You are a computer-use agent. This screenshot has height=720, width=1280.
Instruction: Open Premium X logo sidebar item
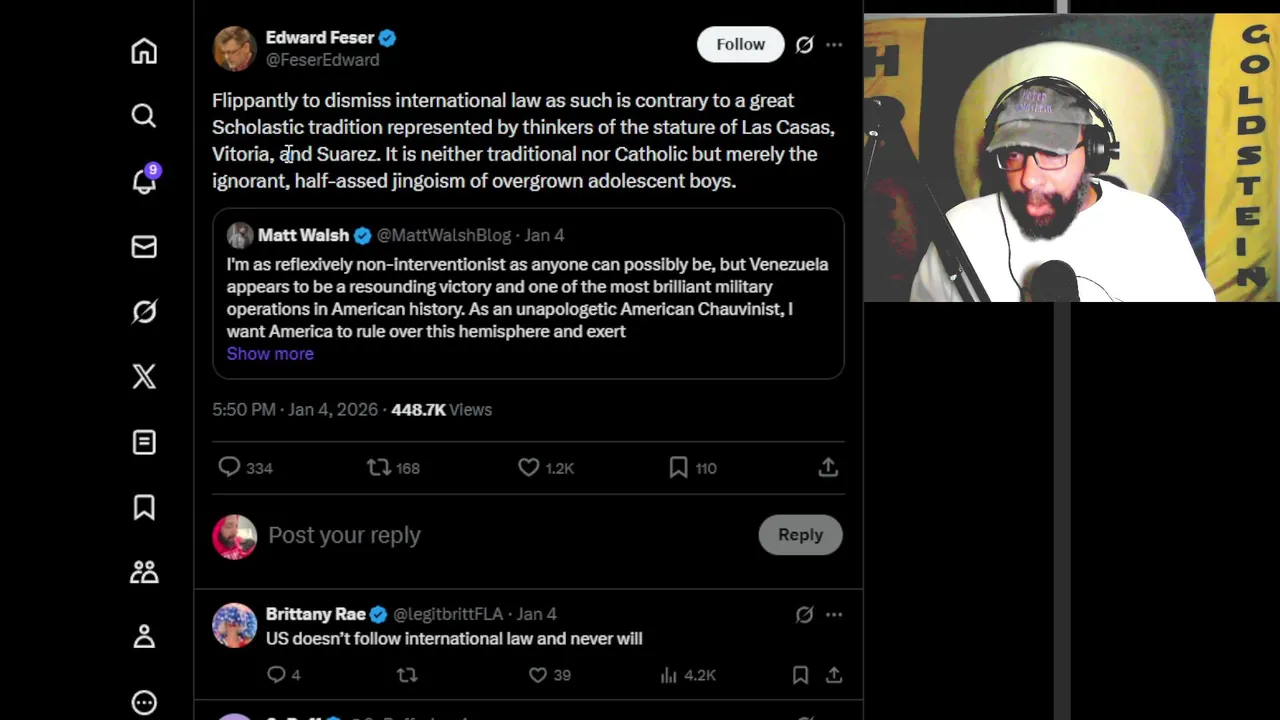tap(144, 377)
